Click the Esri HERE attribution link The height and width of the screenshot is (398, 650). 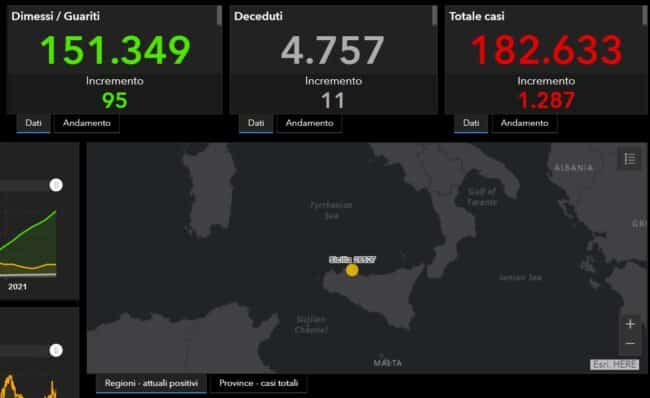[x=615, y=364]
